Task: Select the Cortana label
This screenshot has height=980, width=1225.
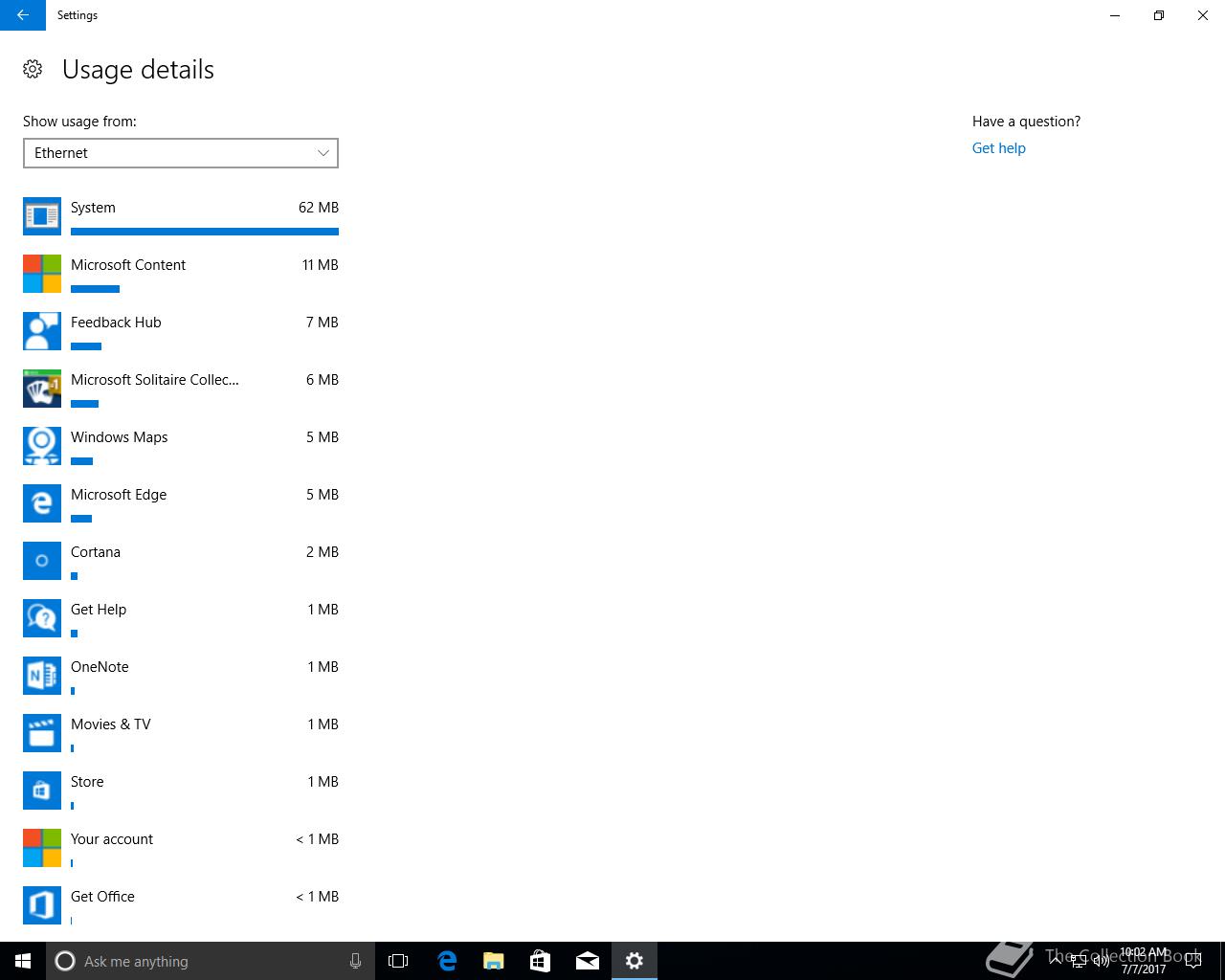Action: click(96, 552)
